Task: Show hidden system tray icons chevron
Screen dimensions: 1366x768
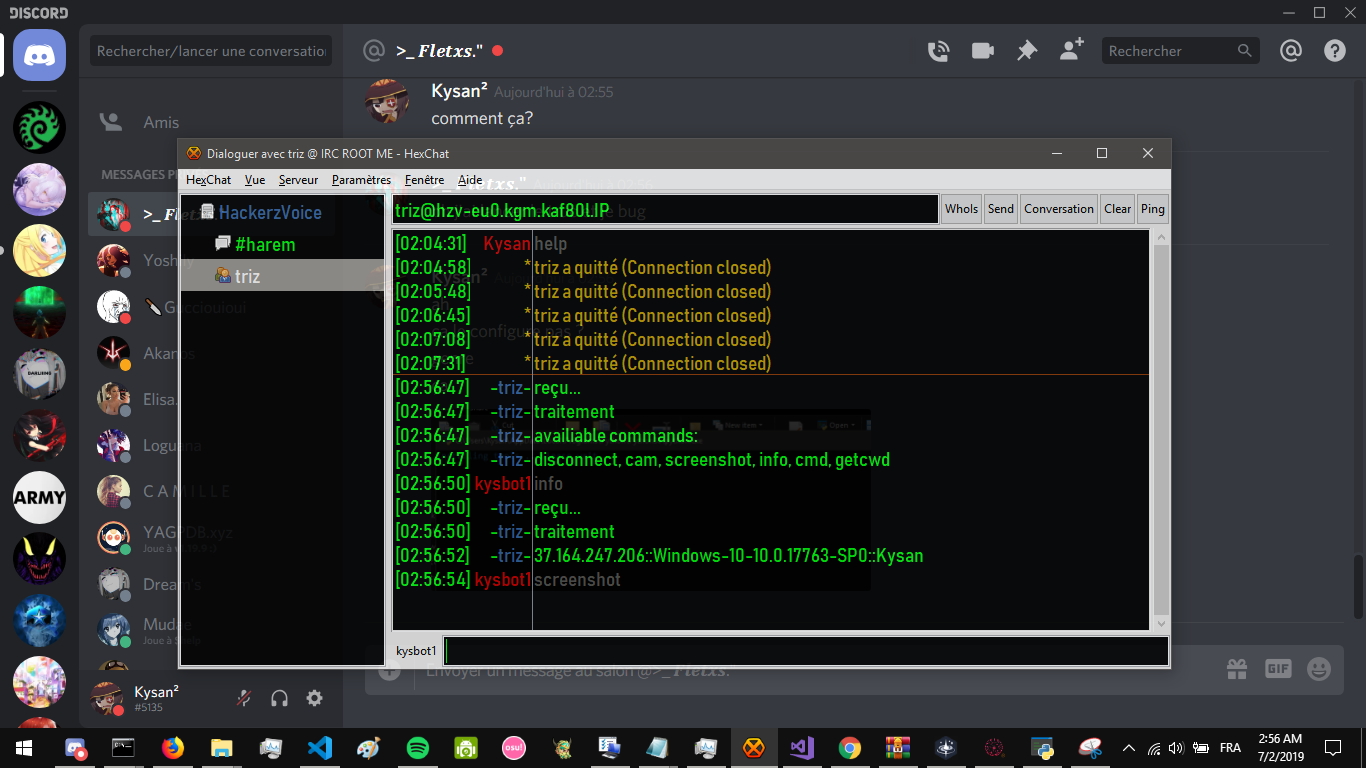Action: 1129,748
